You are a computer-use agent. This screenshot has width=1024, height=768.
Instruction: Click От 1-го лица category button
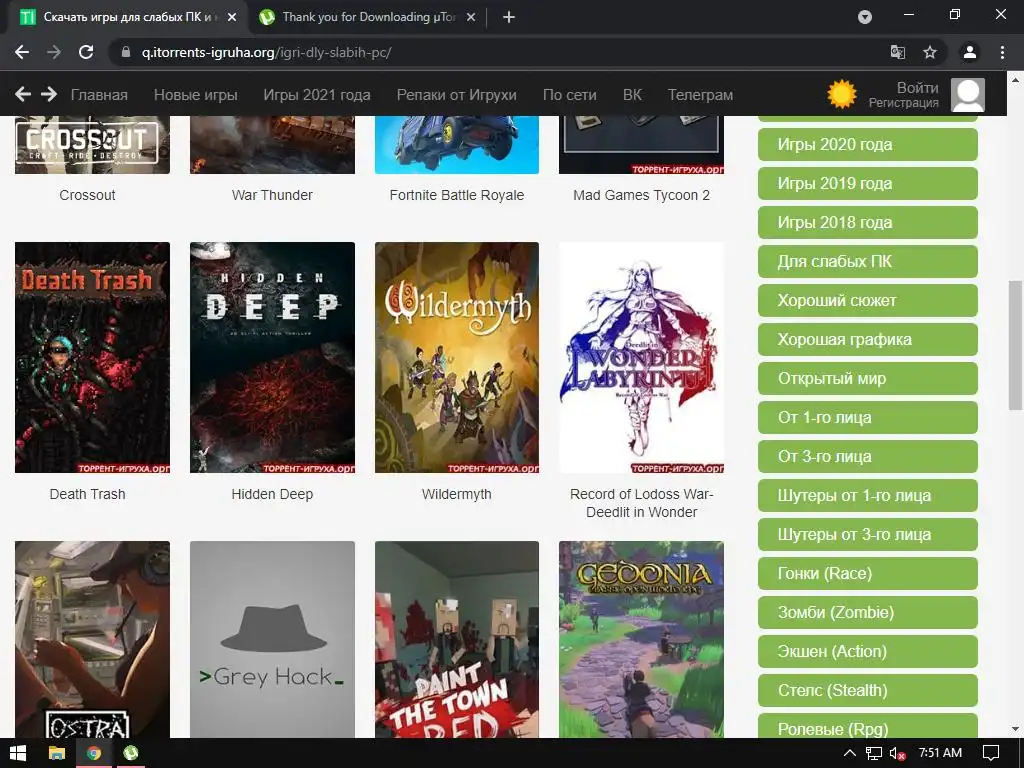[868, 417]
